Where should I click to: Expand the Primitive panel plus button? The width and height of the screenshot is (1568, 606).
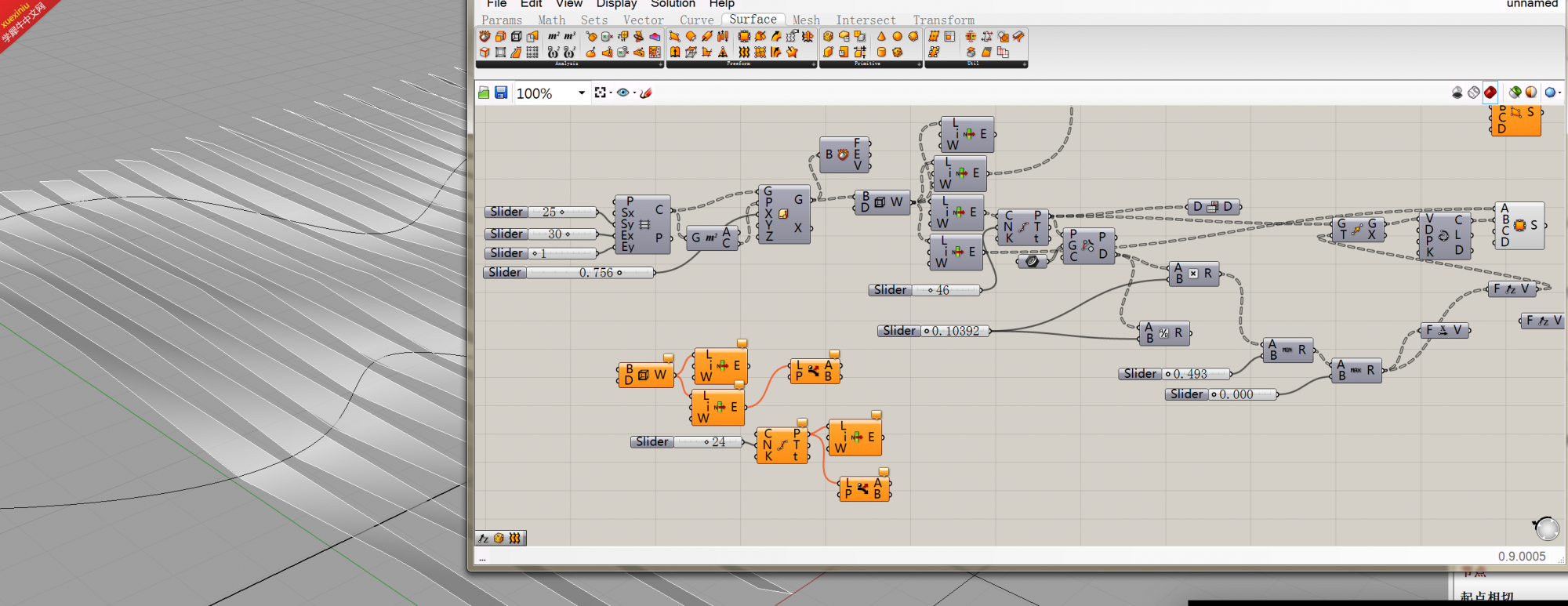click(918, 64)
